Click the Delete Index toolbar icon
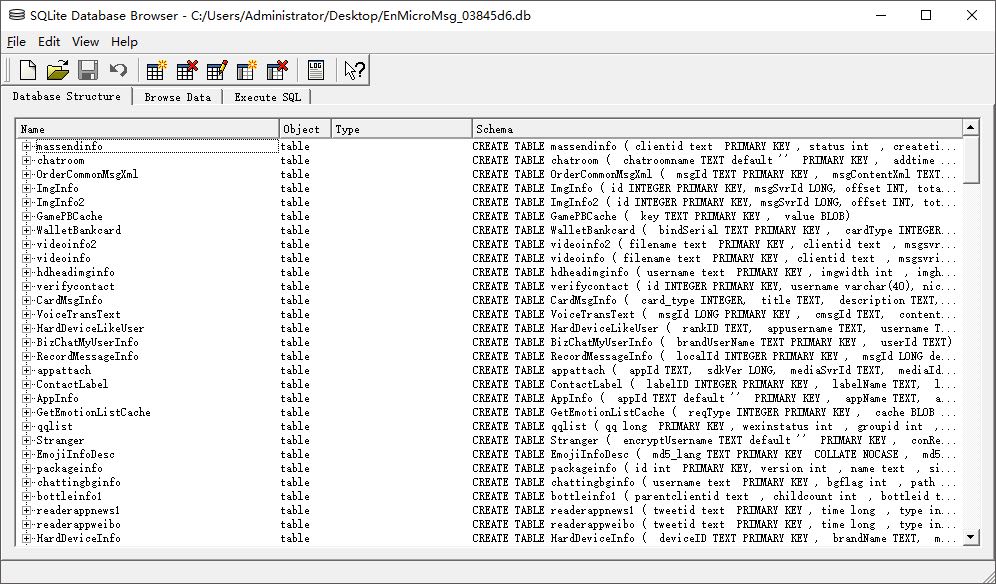The height and width of the screenshot is (584, 996). (277, 70)
